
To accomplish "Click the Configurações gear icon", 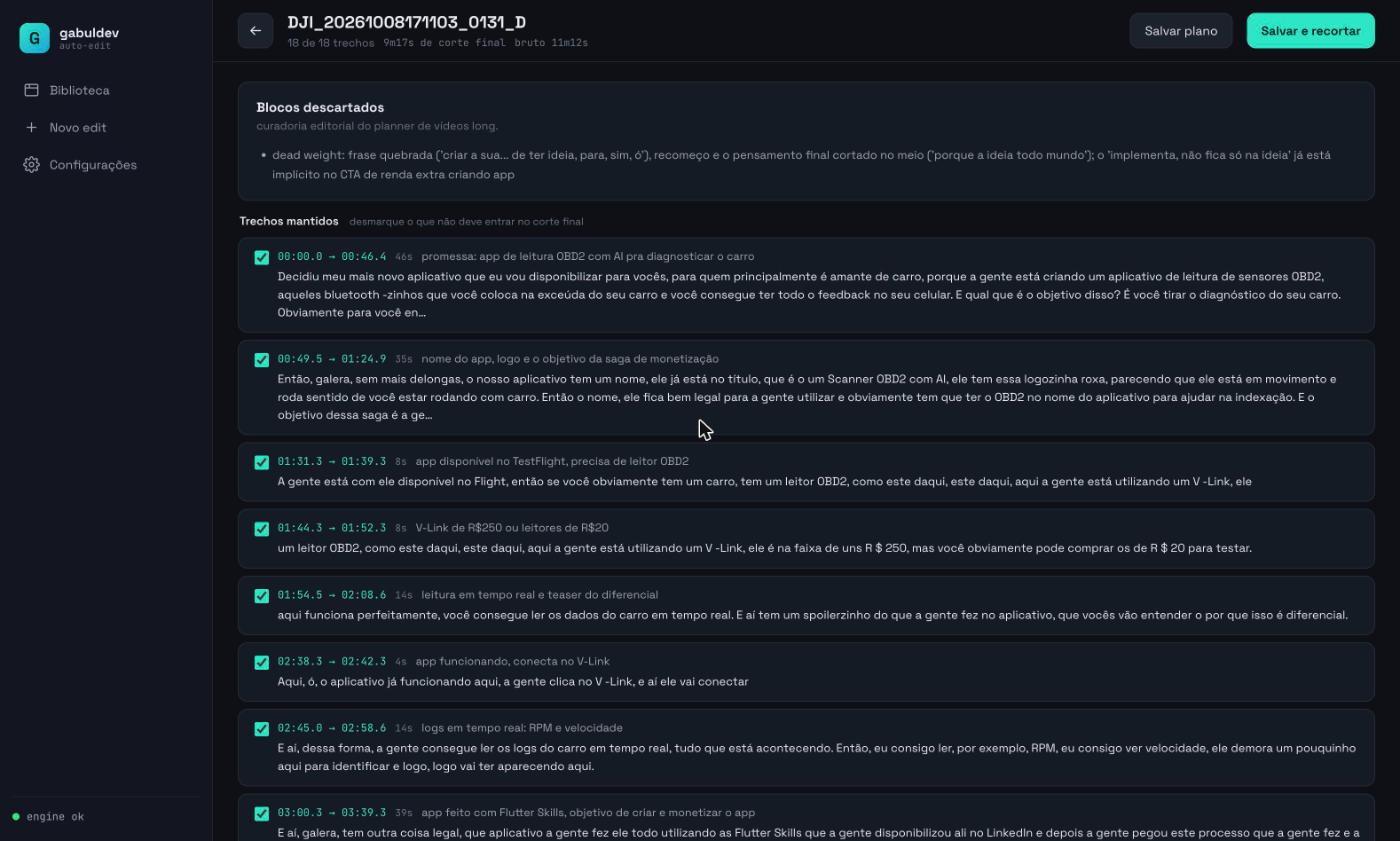I will point(31,165).
